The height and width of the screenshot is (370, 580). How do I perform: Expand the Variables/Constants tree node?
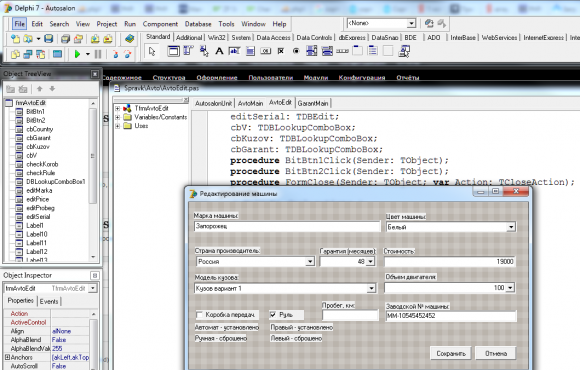click(118, 117)
